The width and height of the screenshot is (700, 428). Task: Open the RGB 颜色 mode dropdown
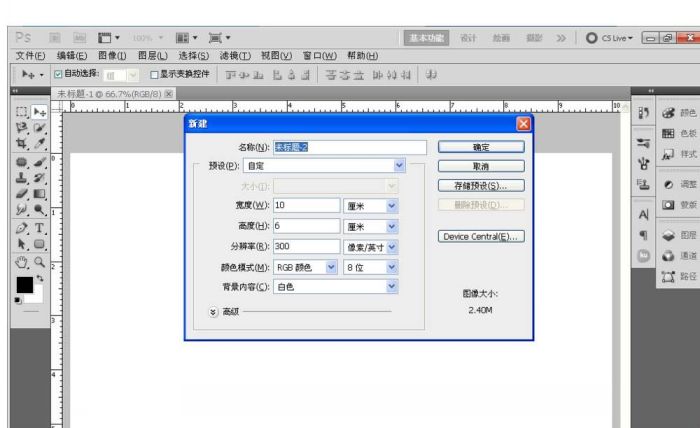coord(305,267)
